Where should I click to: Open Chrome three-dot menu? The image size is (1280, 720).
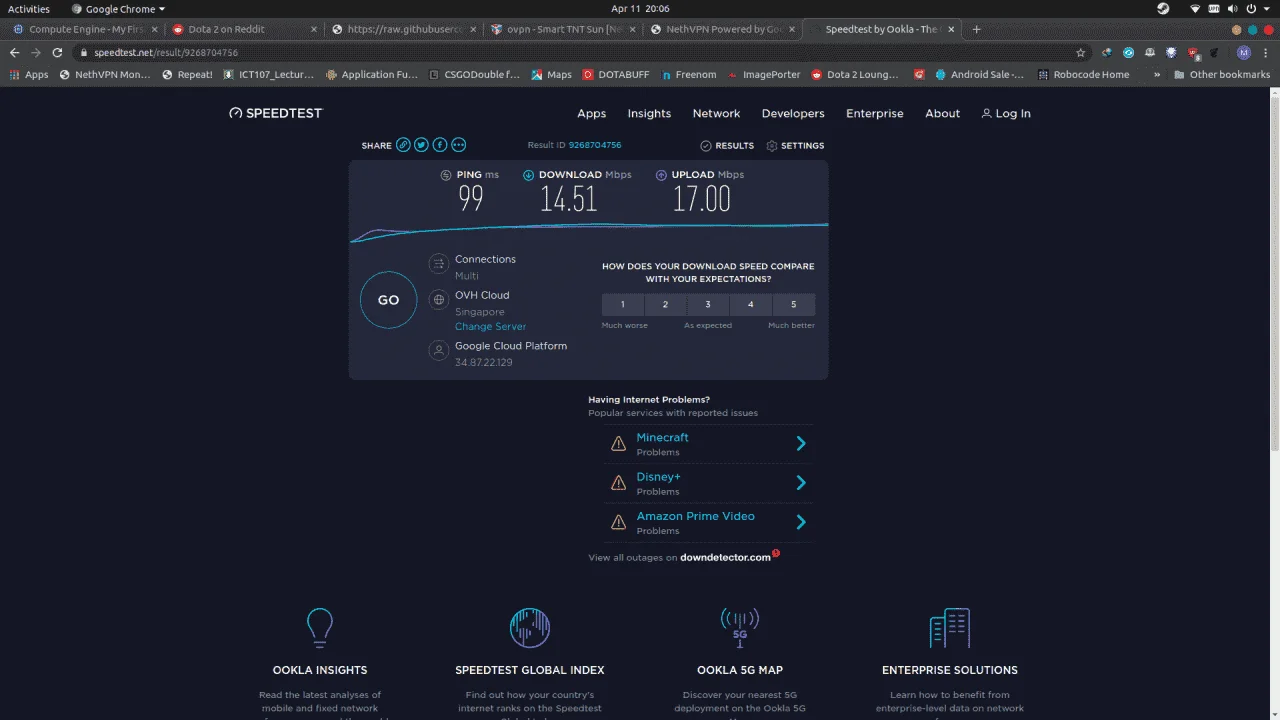pyautogui.click(x=1266, y=52)
